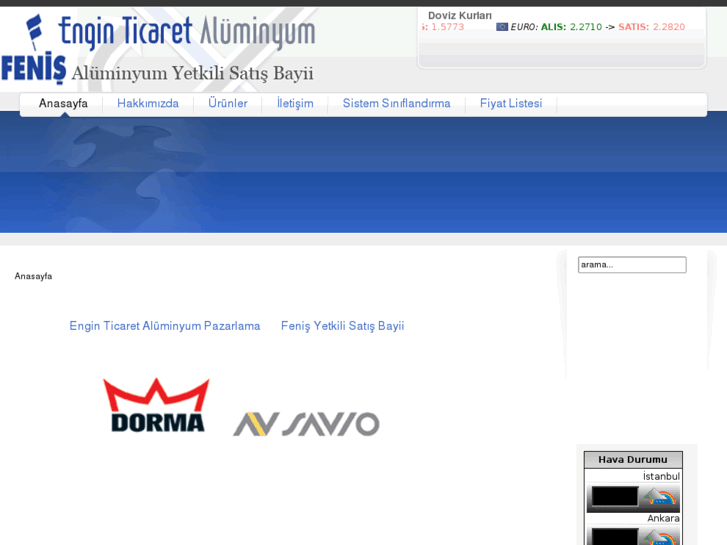Click the SAVIO brand logo
The image size is (727, 545).
coord(306,424)
